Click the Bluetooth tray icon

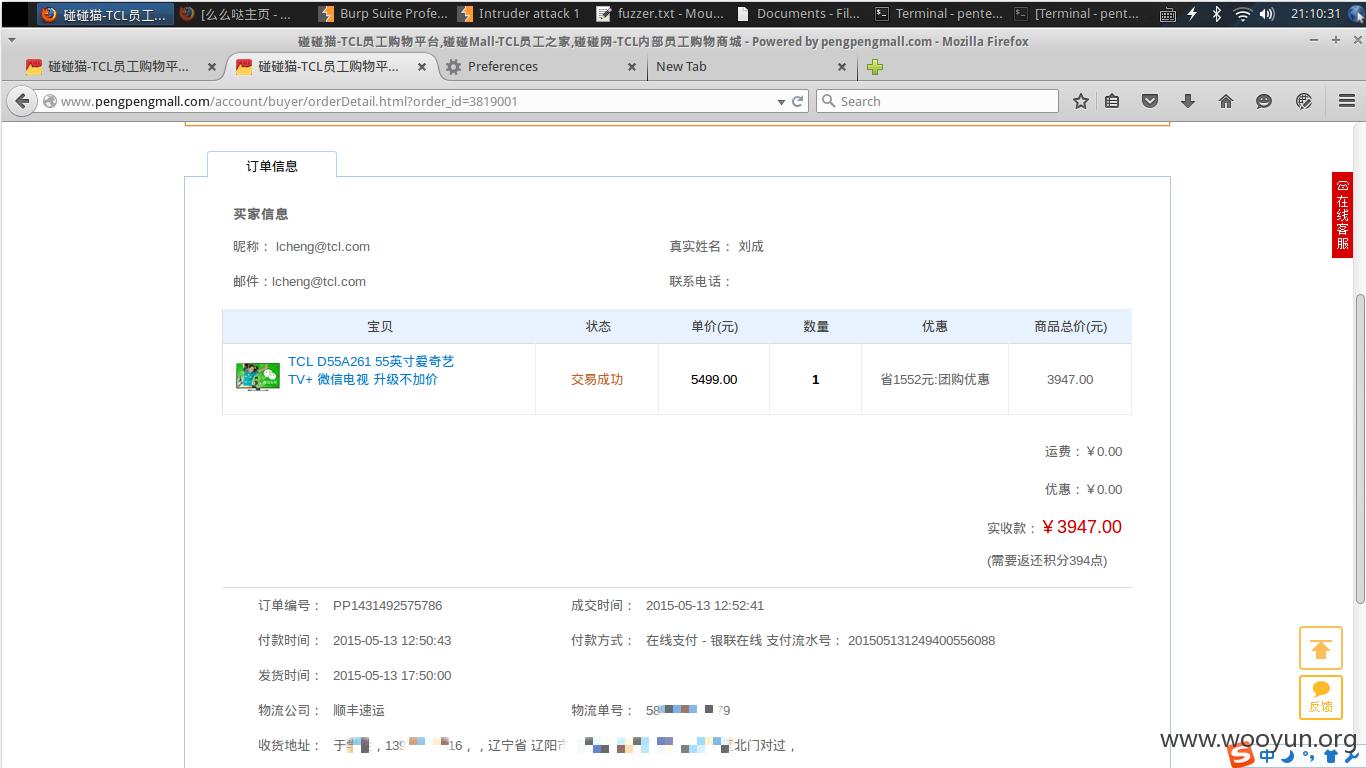click(x=1217, y=14)
